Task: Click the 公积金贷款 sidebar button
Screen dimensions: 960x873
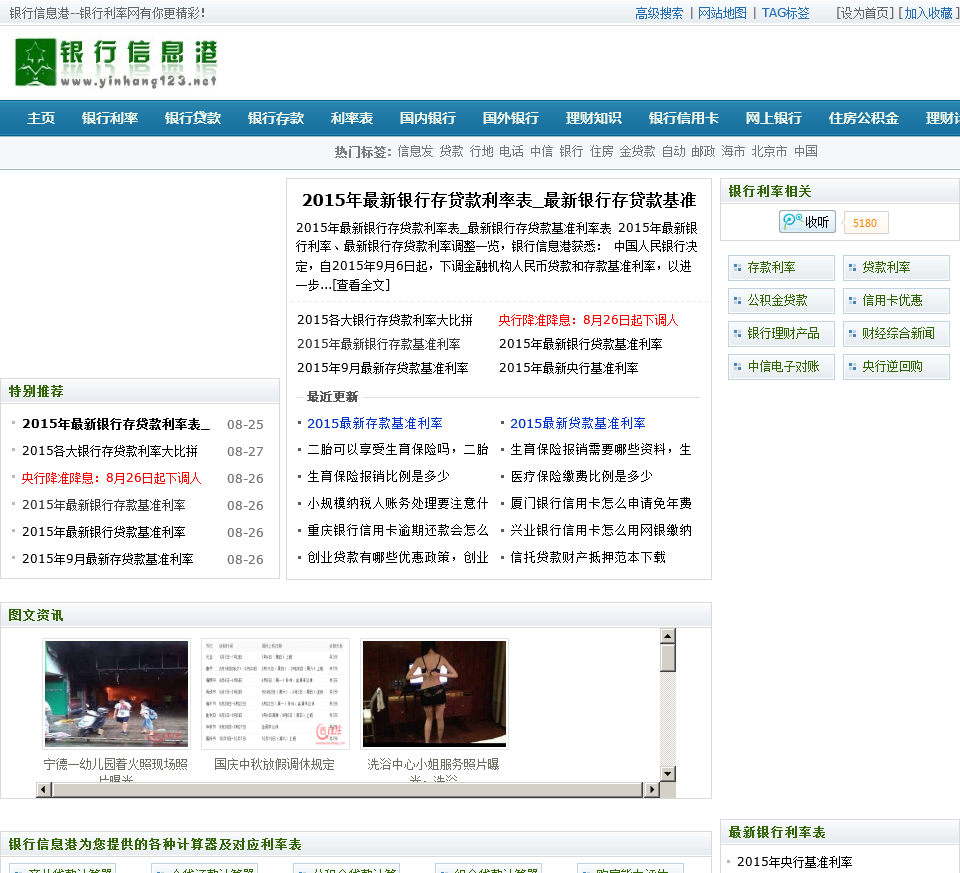Action: [781, 301]
